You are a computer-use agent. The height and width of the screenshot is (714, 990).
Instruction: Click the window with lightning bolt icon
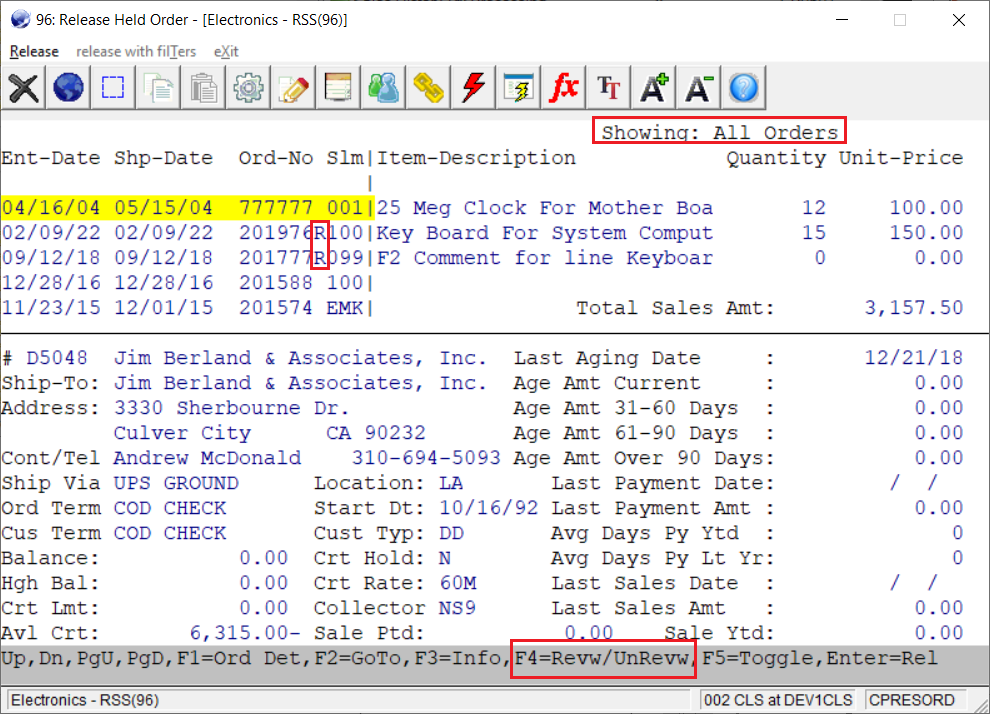(518, 87)
